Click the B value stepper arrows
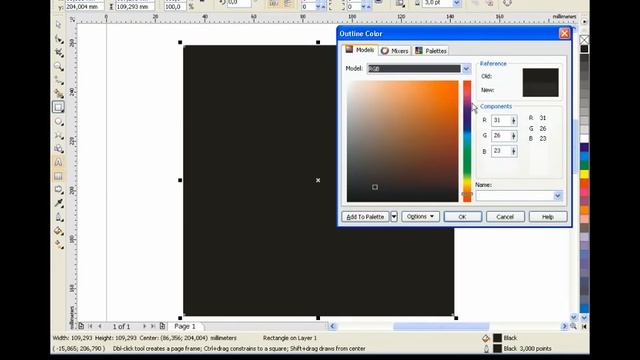 [513, 151]
